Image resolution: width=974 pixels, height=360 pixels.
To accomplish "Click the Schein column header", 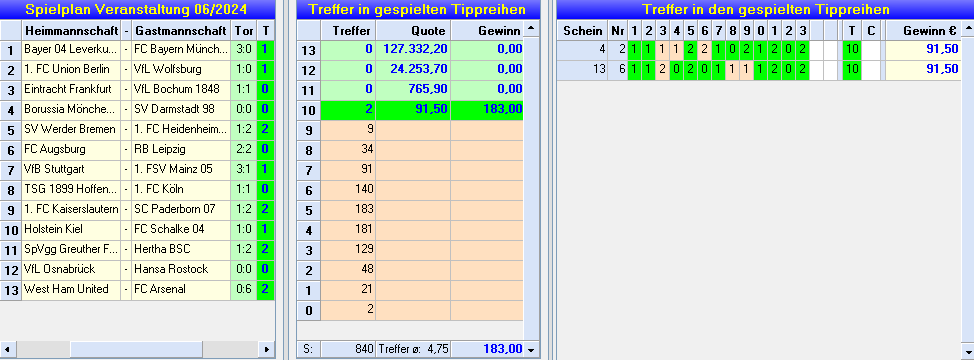I will coord(582,30).
